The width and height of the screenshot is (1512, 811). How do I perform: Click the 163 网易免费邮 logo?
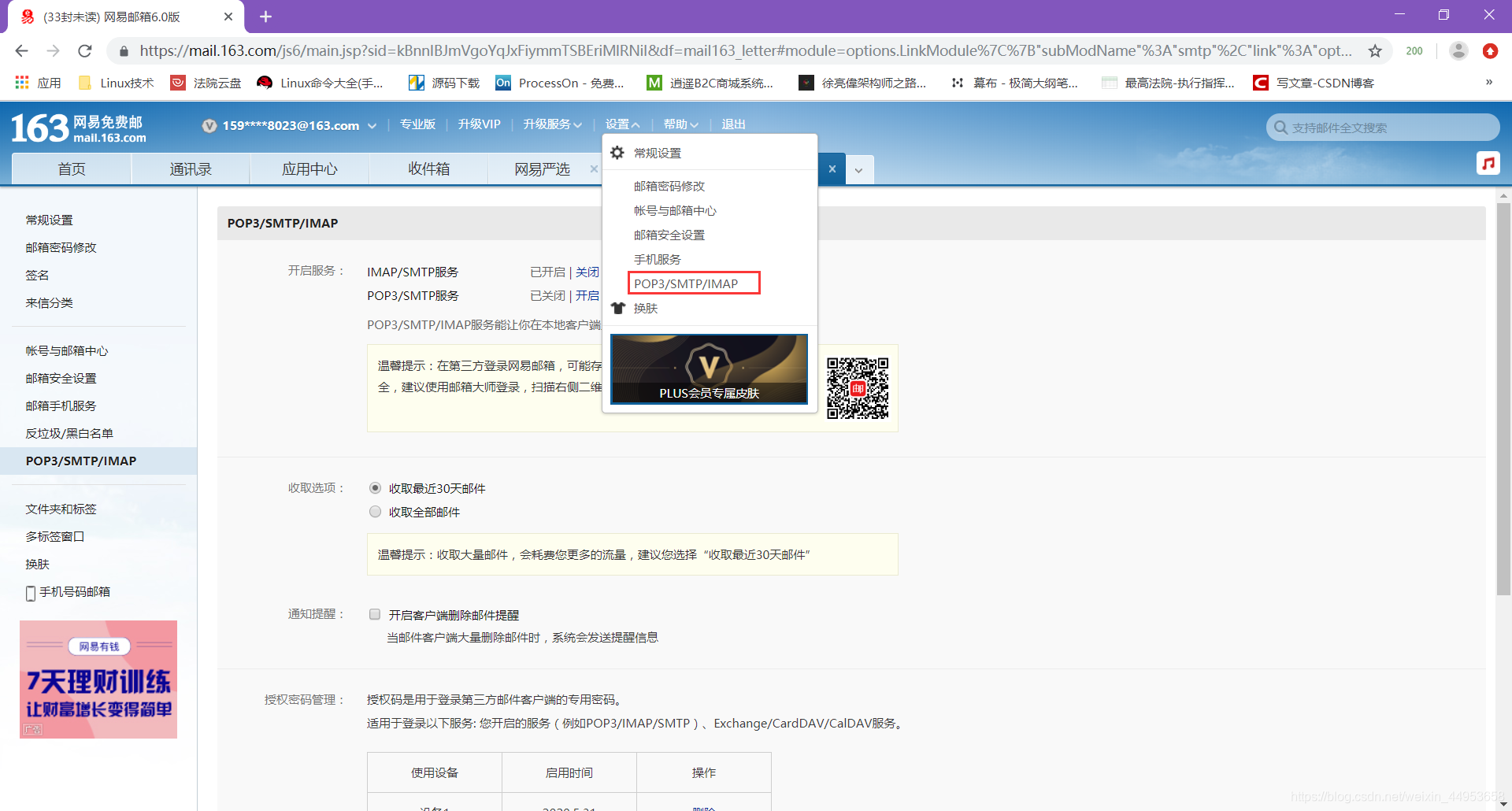[x=76, y=128]
